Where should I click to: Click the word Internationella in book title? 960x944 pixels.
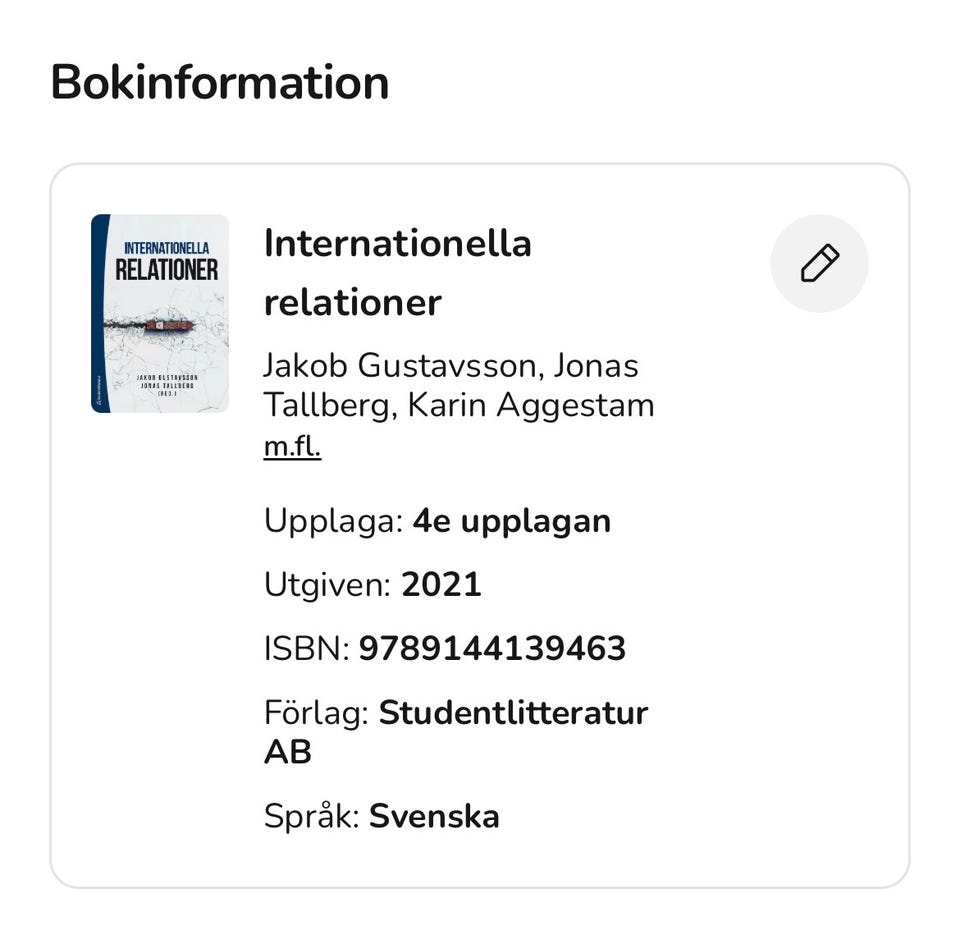(x=397, y=243)
